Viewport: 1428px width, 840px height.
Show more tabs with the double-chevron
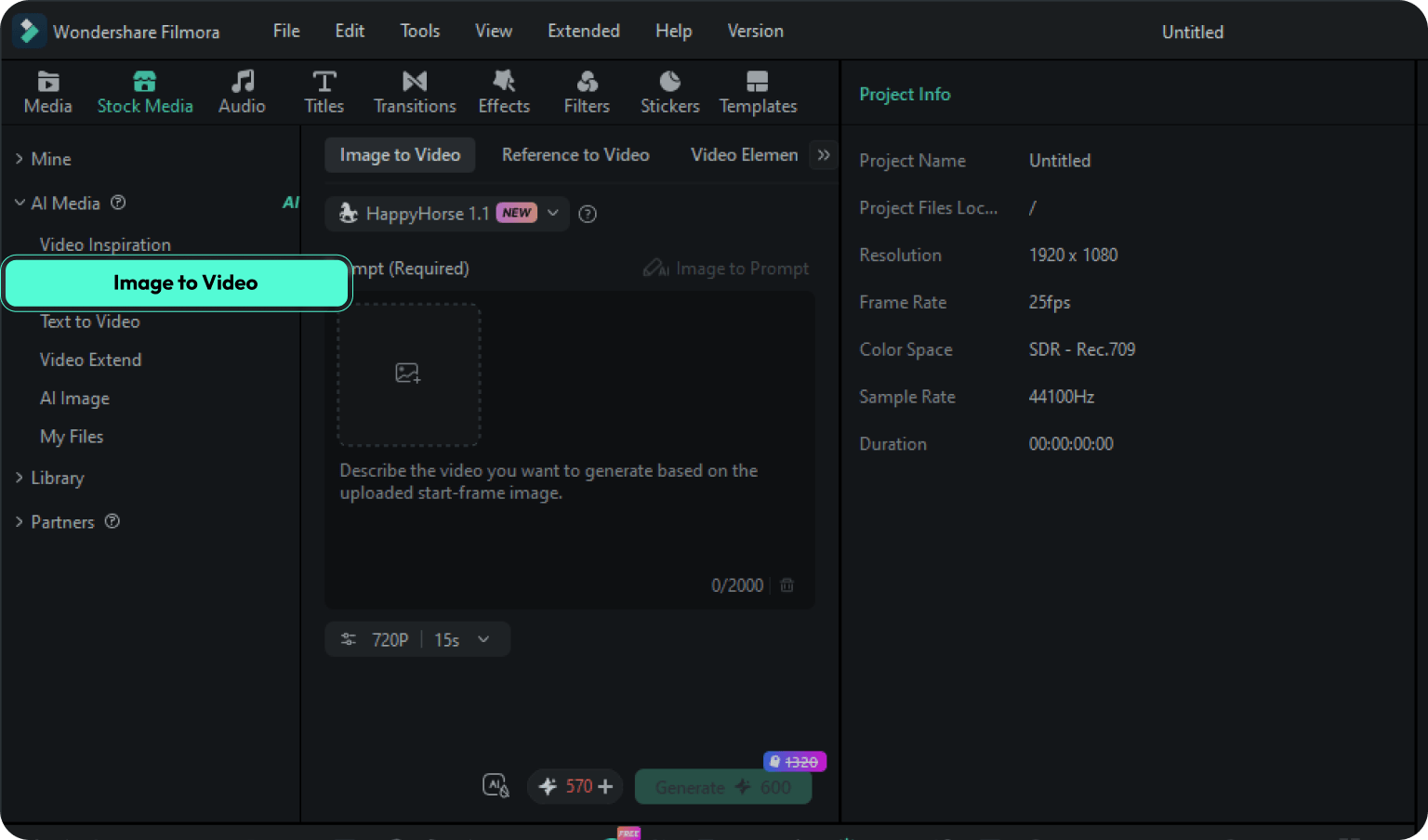[824, 155]
